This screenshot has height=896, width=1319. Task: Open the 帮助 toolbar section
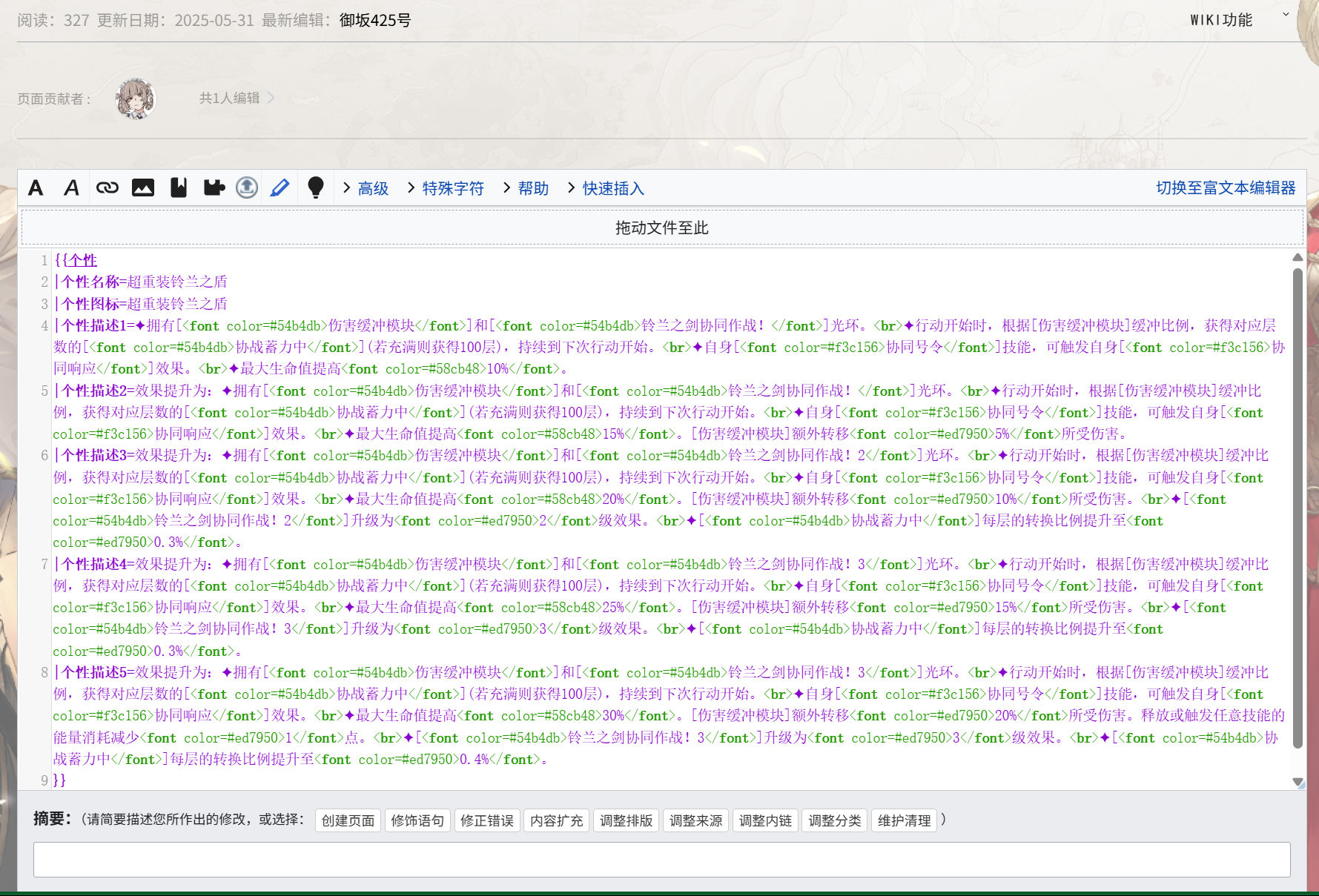click(x=526, y=189)
